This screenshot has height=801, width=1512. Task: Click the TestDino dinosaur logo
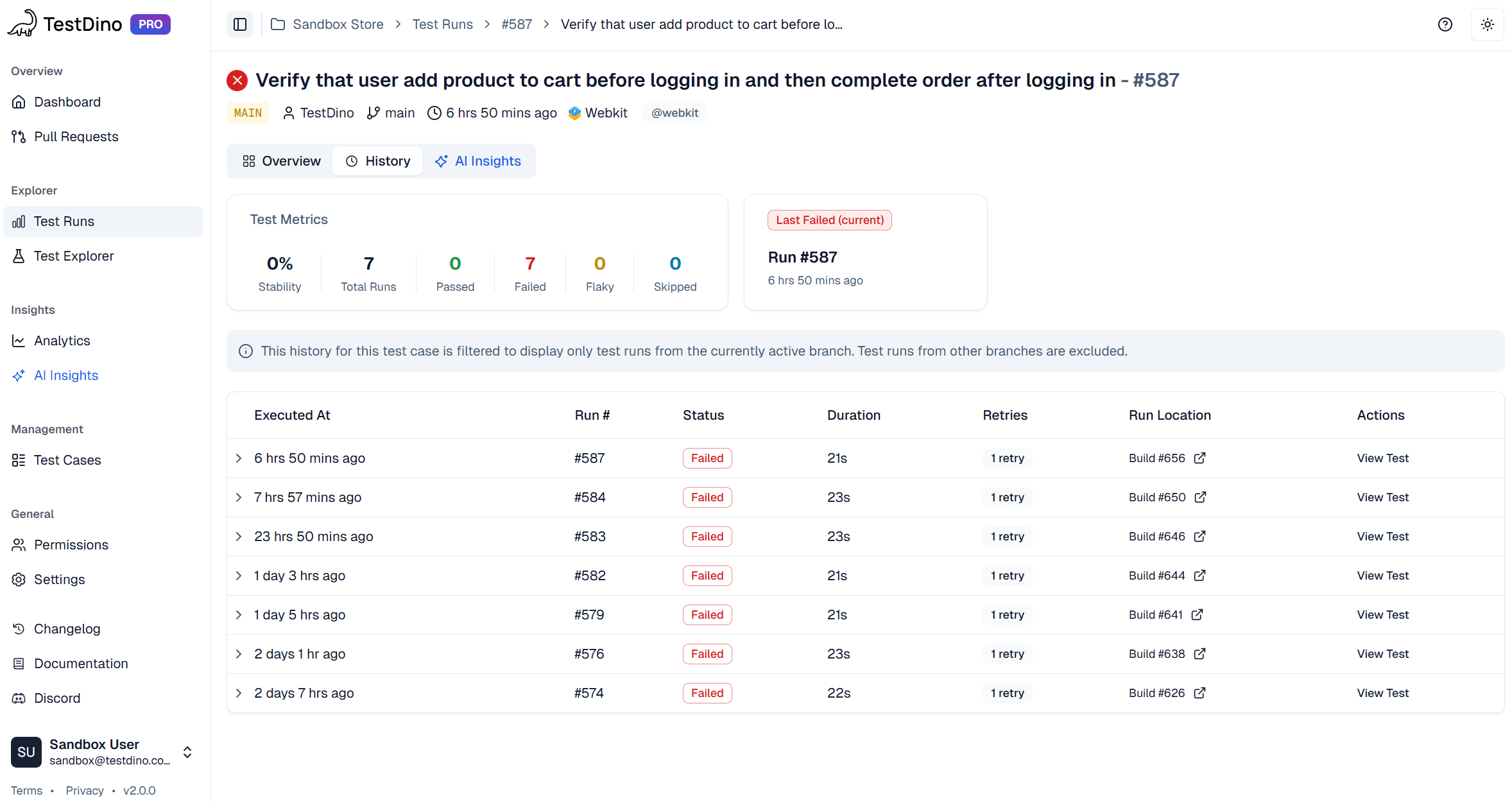[22, 24]
